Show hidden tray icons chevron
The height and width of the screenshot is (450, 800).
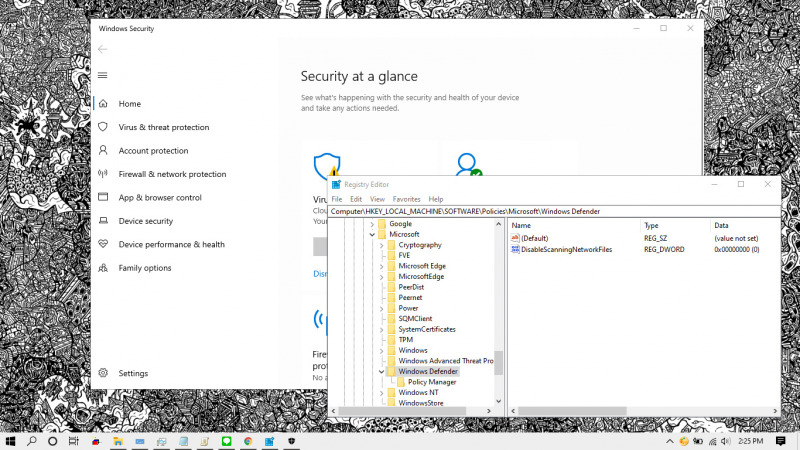[670, 441]
